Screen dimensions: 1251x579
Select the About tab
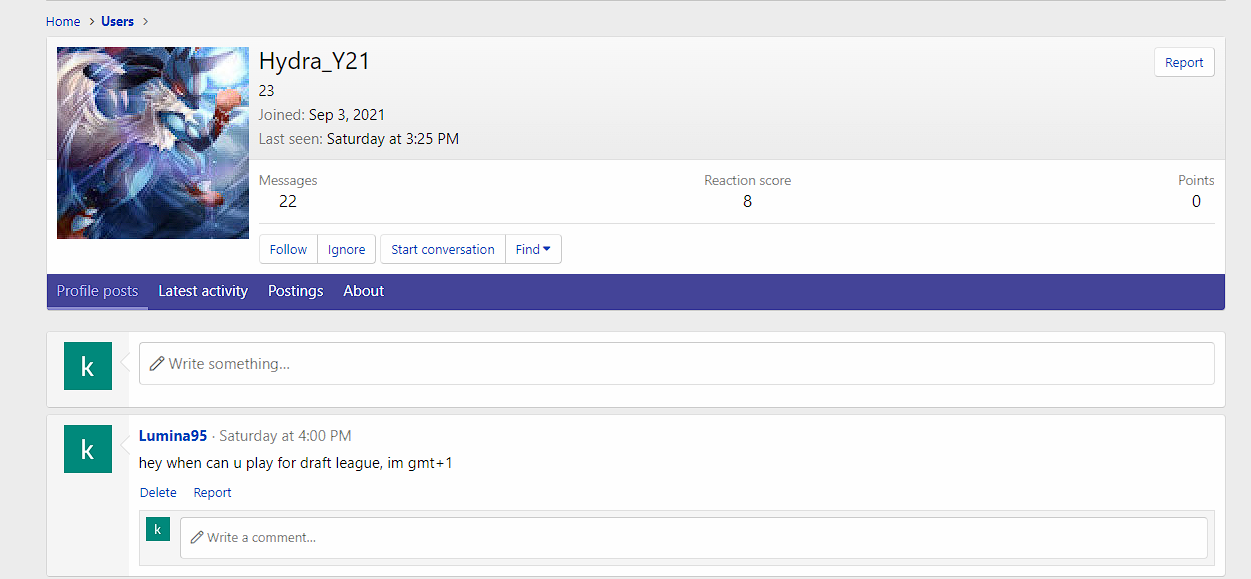[363, 291]
